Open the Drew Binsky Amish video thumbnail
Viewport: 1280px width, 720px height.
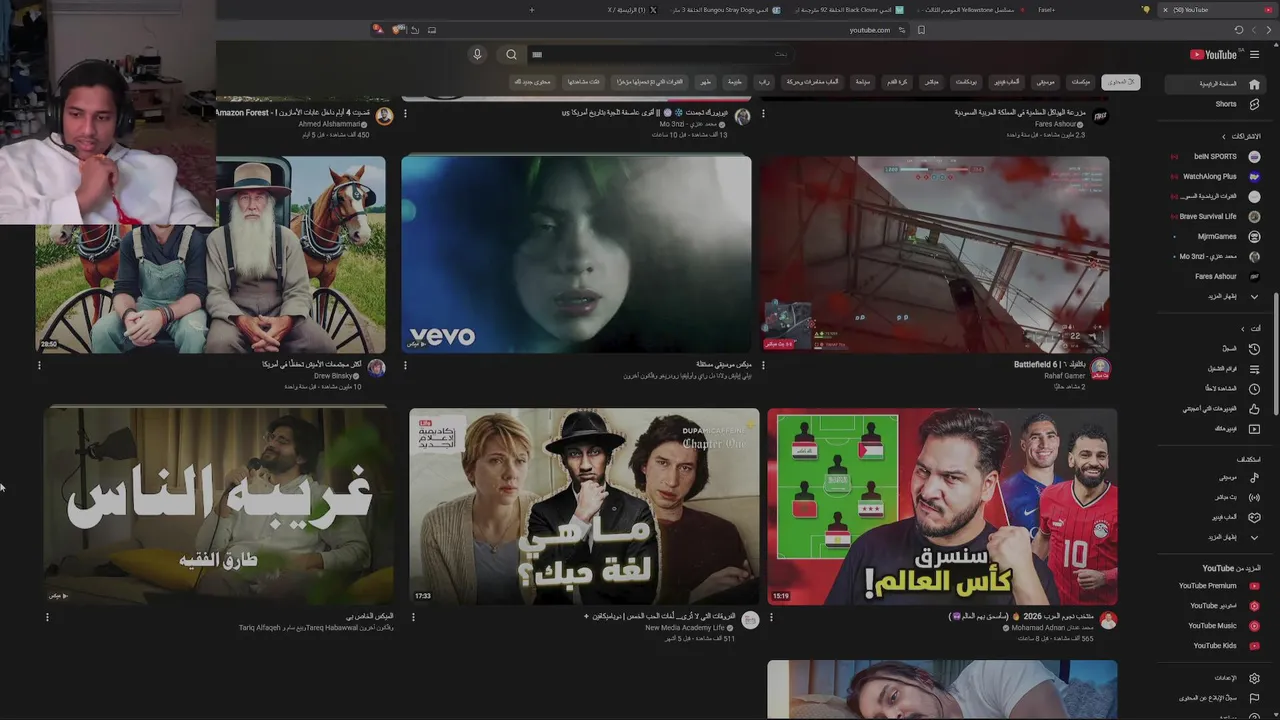(x=210, y=254)
